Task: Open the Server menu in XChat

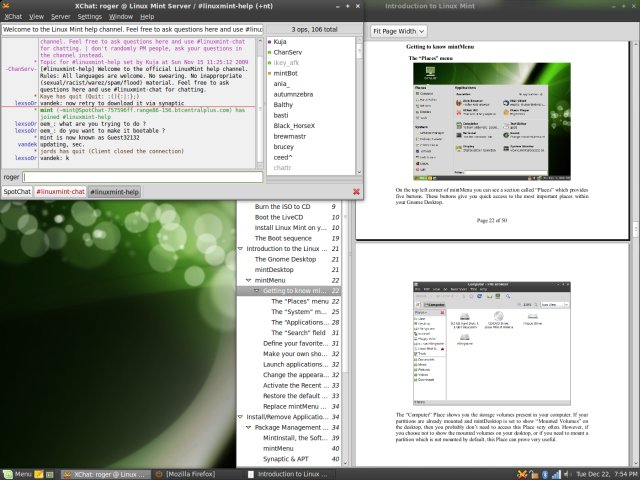Action: coord(62,17)
